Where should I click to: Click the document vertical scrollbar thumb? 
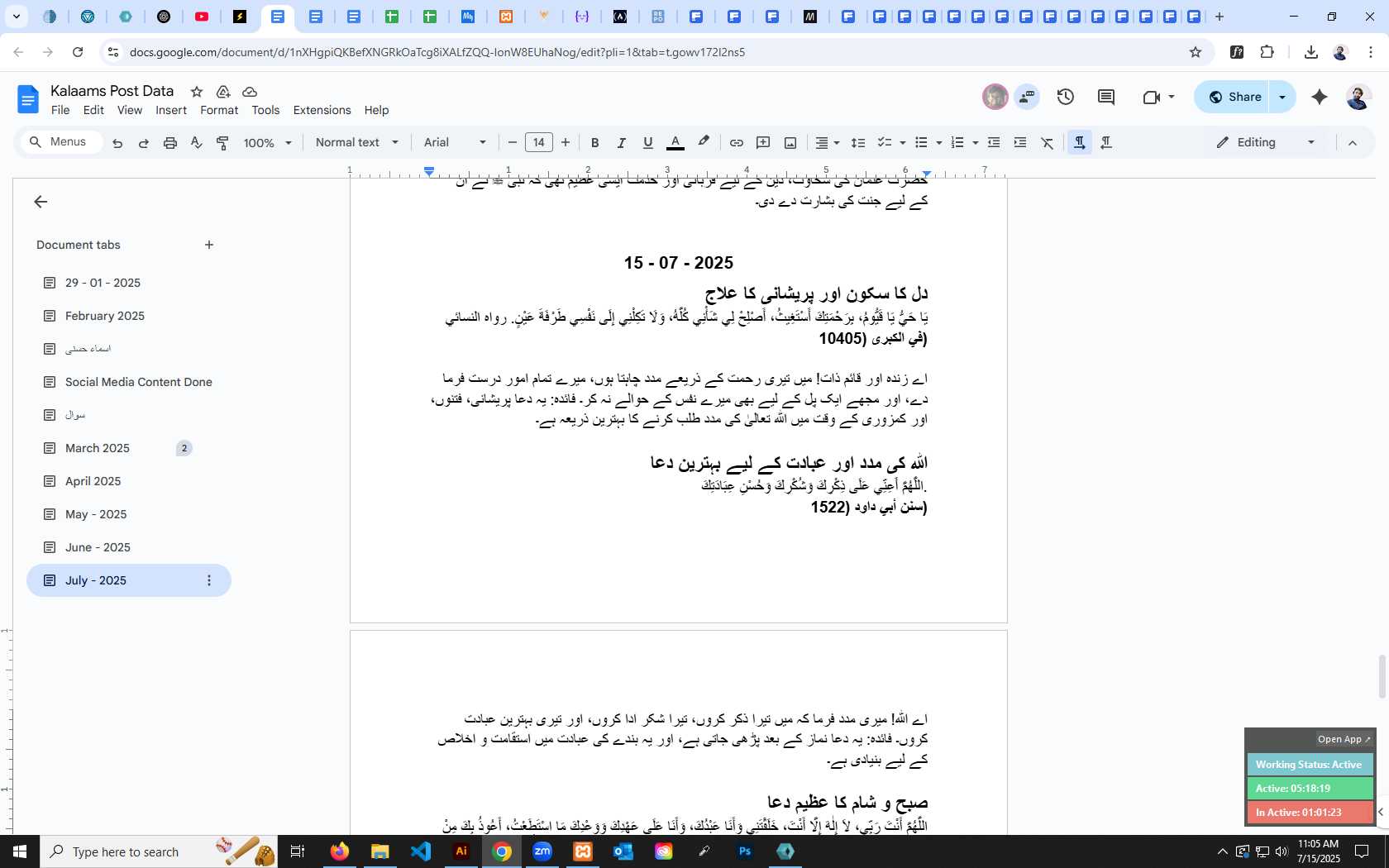1381,676
